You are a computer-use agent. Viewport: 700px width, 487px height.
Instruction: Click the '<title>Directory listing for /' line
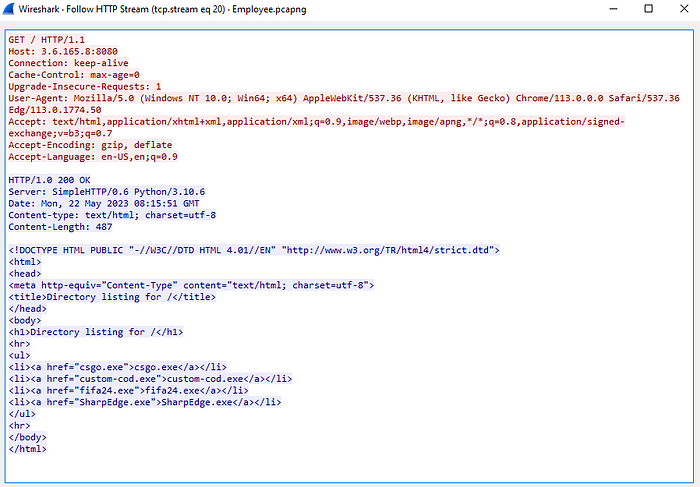click(x=112, y=297)
